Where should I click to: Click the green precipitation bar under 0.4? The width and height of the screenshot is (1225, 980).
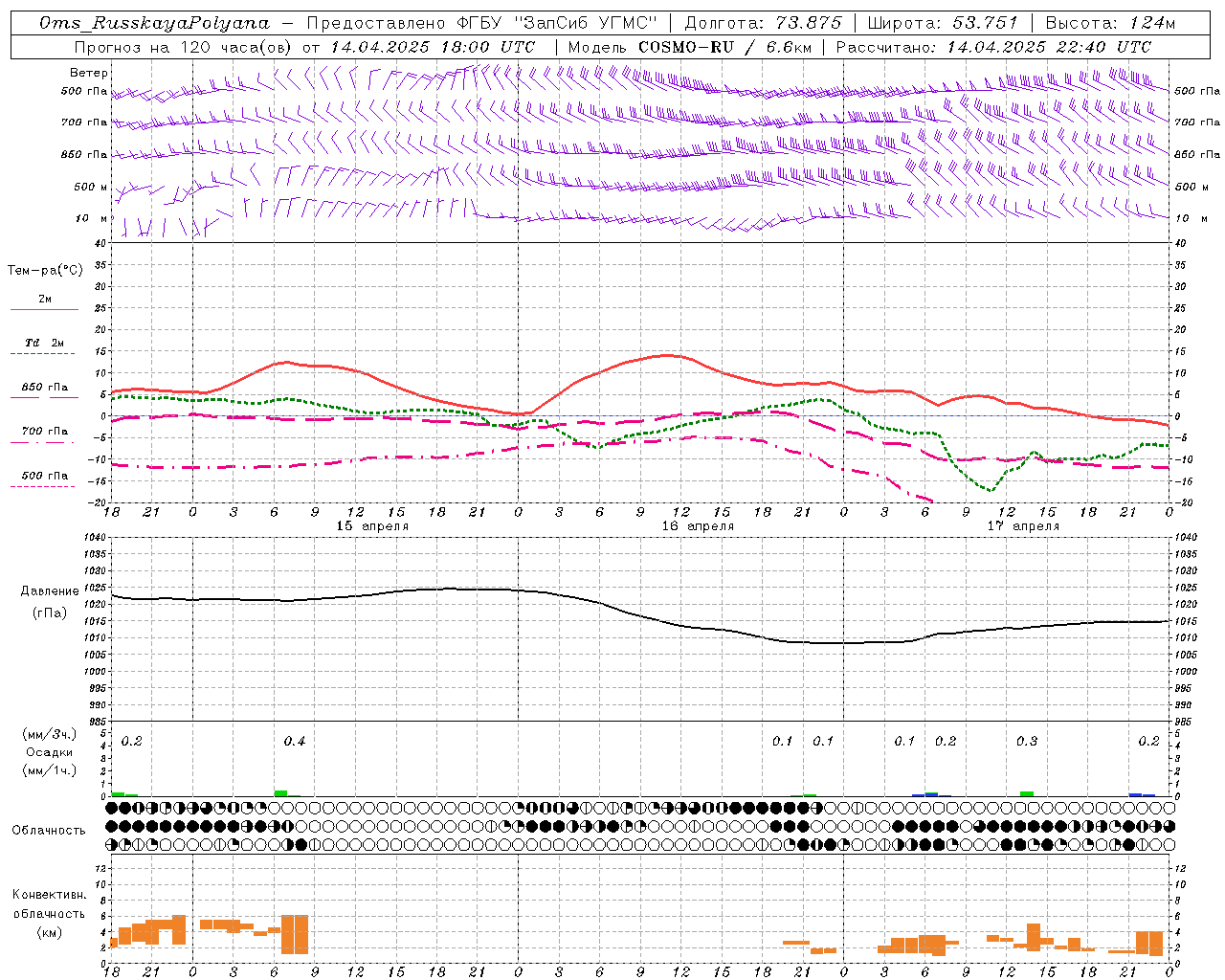pyautogui.click(x=281, y=793)
